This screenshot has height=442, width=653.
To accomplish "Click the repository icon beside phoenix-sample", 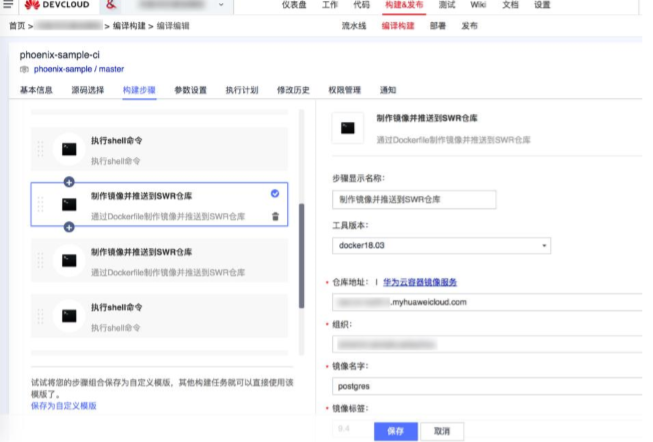I will coord(24,69).
